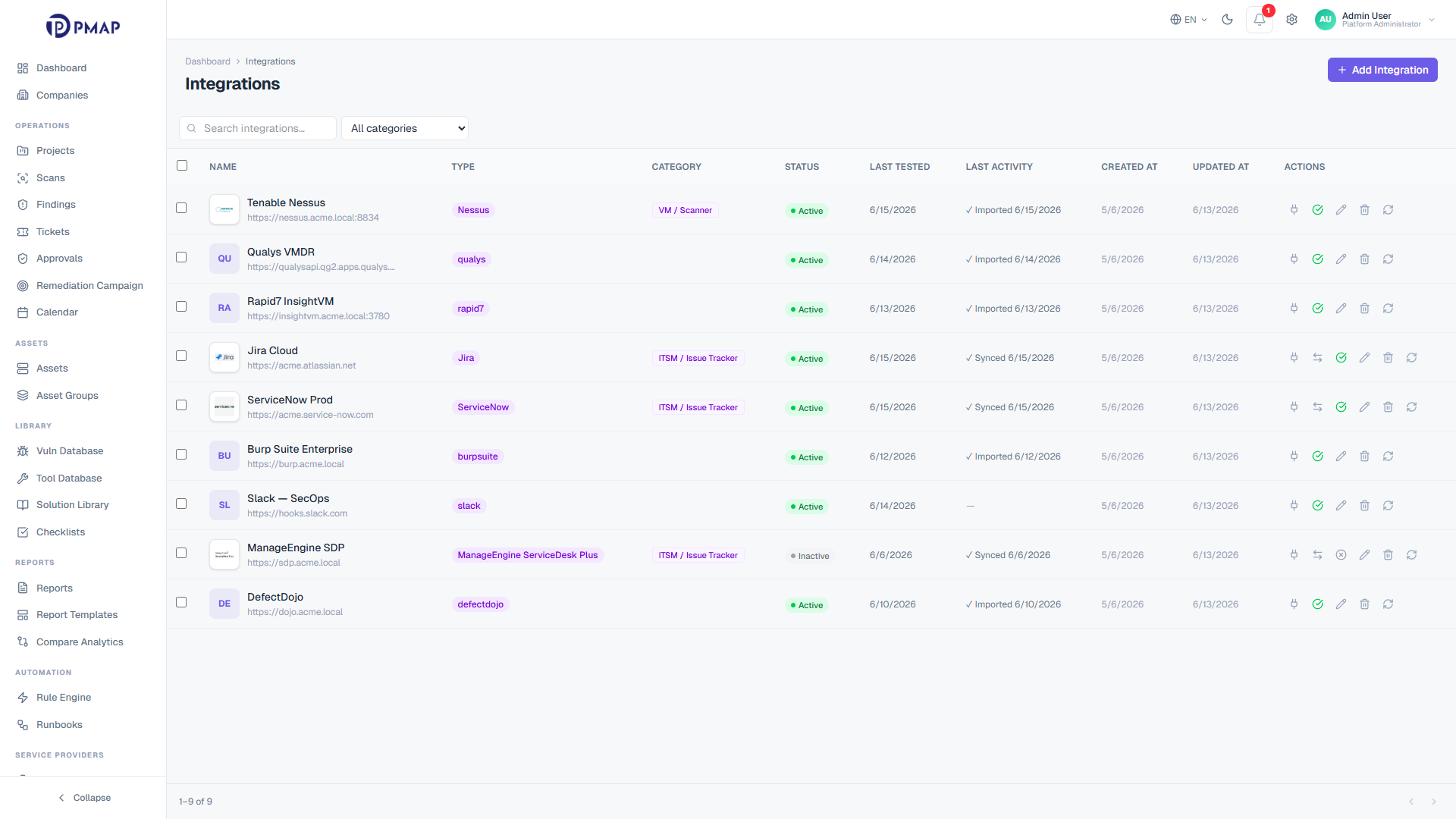
Task: Test connection plug icon for Tenable Nessus
Action: pos(1294,210)
